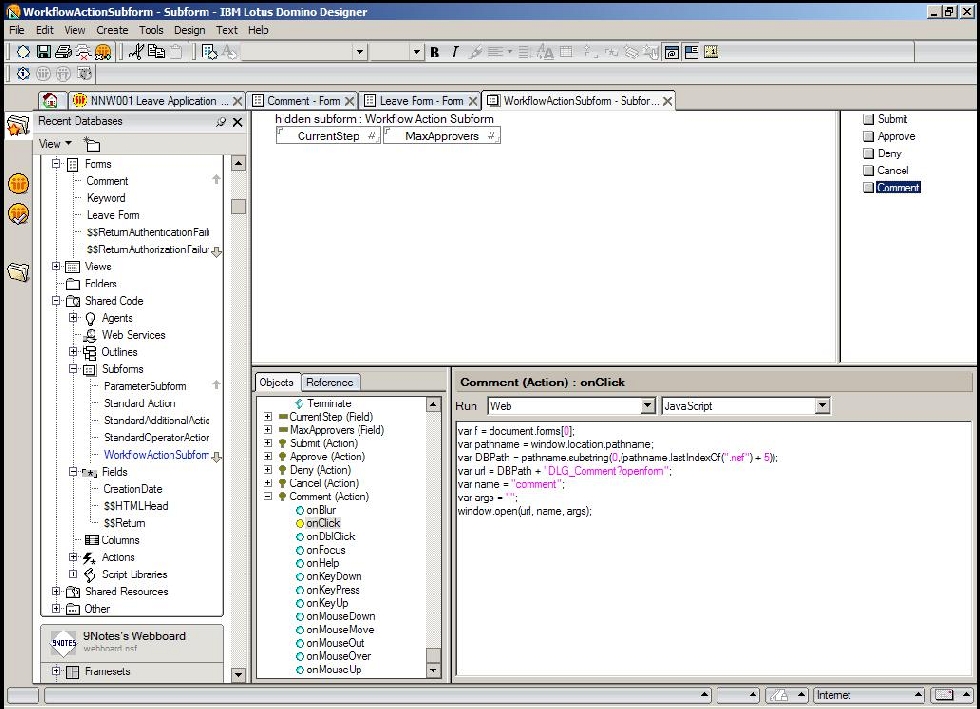This screenshot has width=980, height=709.
Task: Check the Approve action checkbox
Action: (868, 136)
